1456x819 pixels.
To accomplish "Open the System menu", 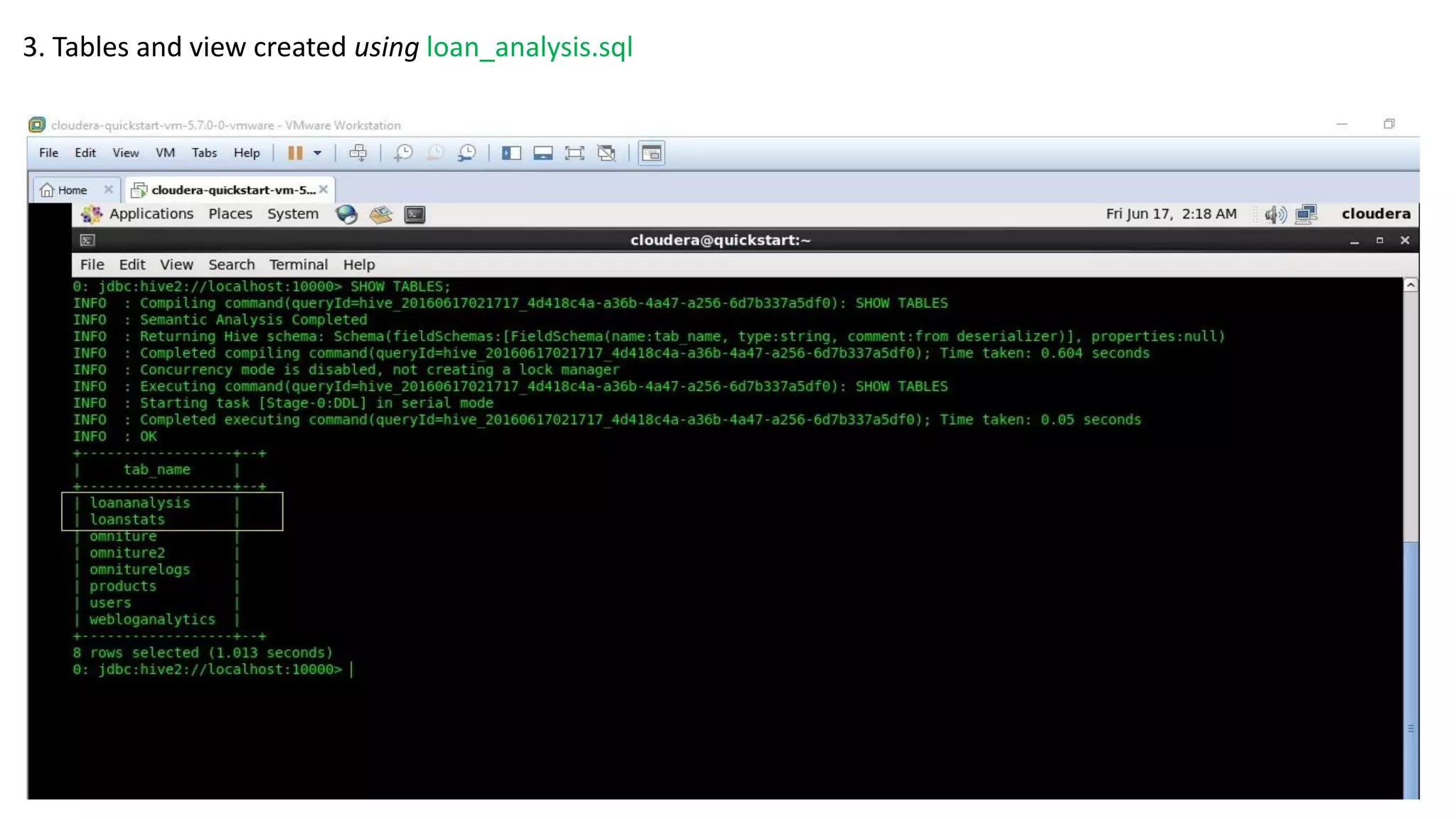I will pos(293,214).
